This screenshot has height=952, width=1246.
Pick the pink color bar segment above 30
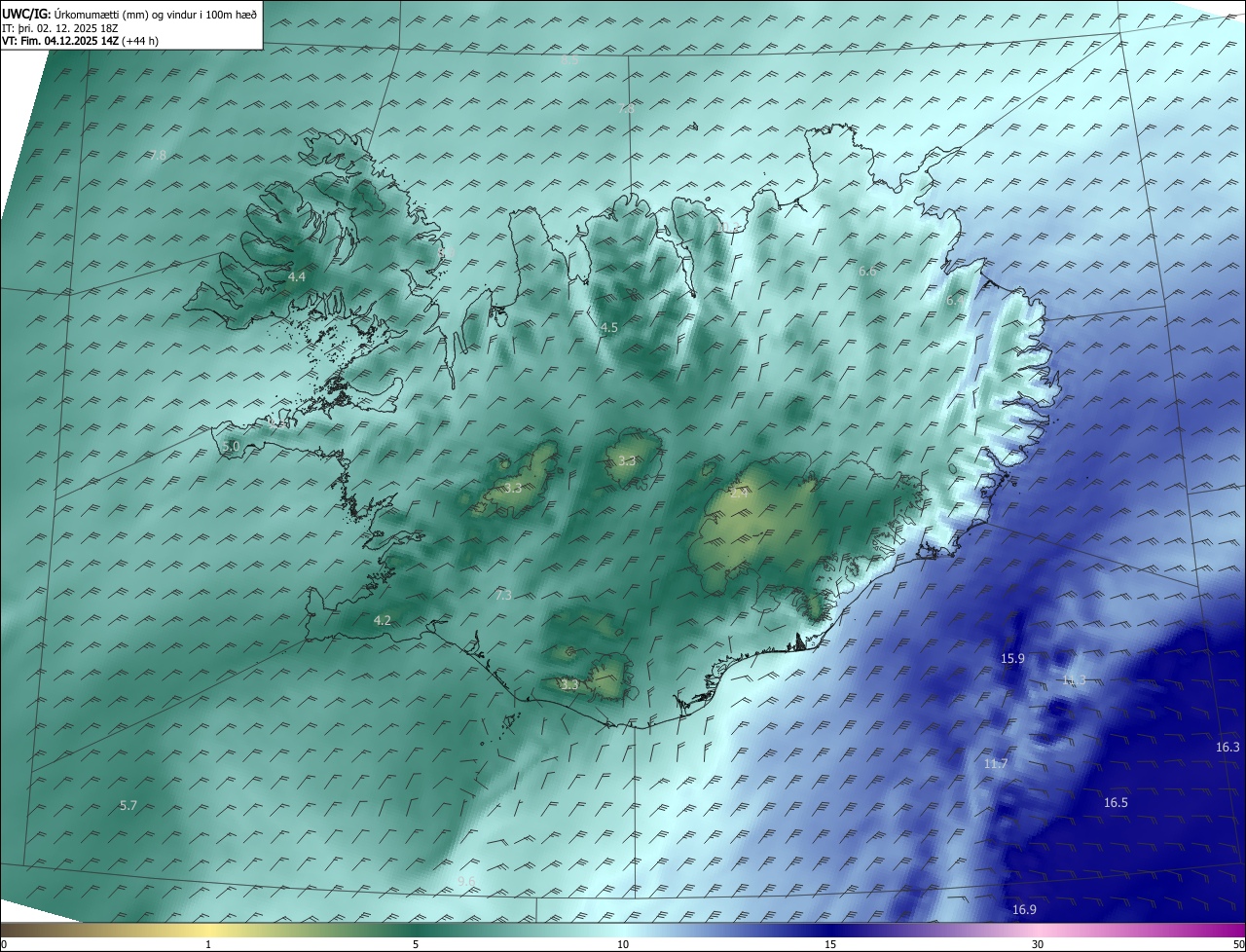[1038, 930]
